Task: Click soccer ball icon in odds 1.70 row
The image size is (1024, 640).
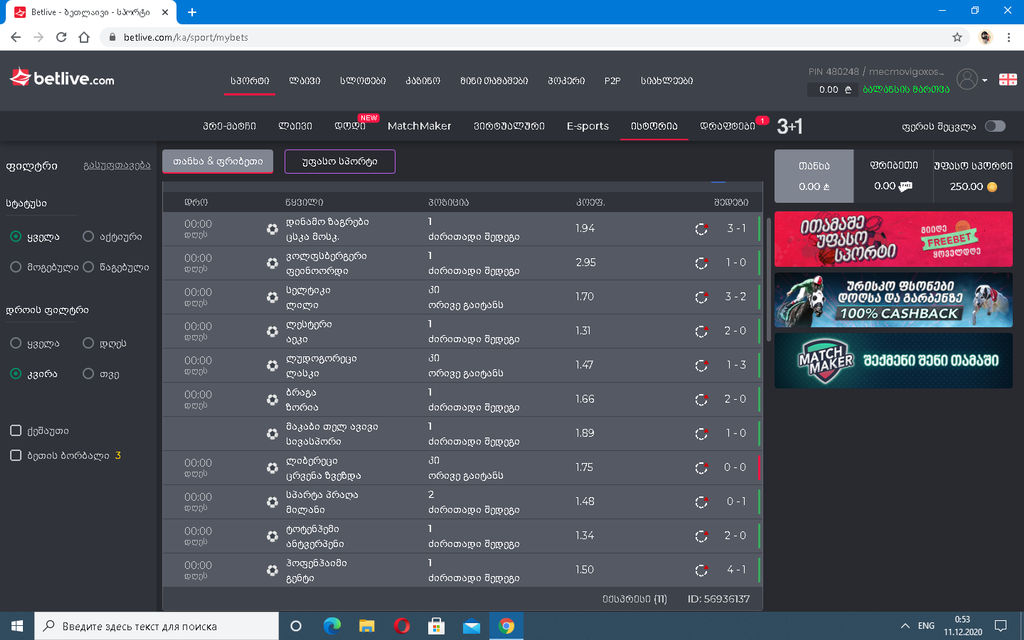Action: (272, 297)
